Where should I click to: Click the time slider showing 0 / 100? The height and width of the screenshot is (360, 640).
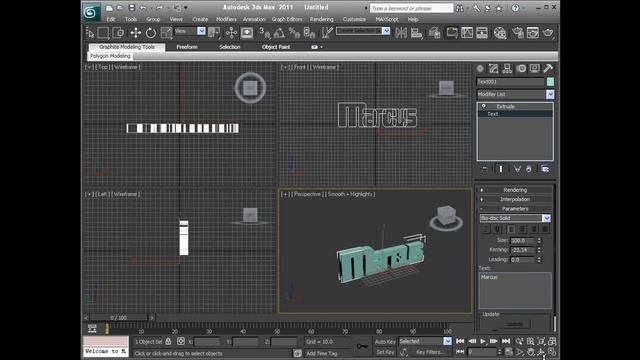(118, 317)
